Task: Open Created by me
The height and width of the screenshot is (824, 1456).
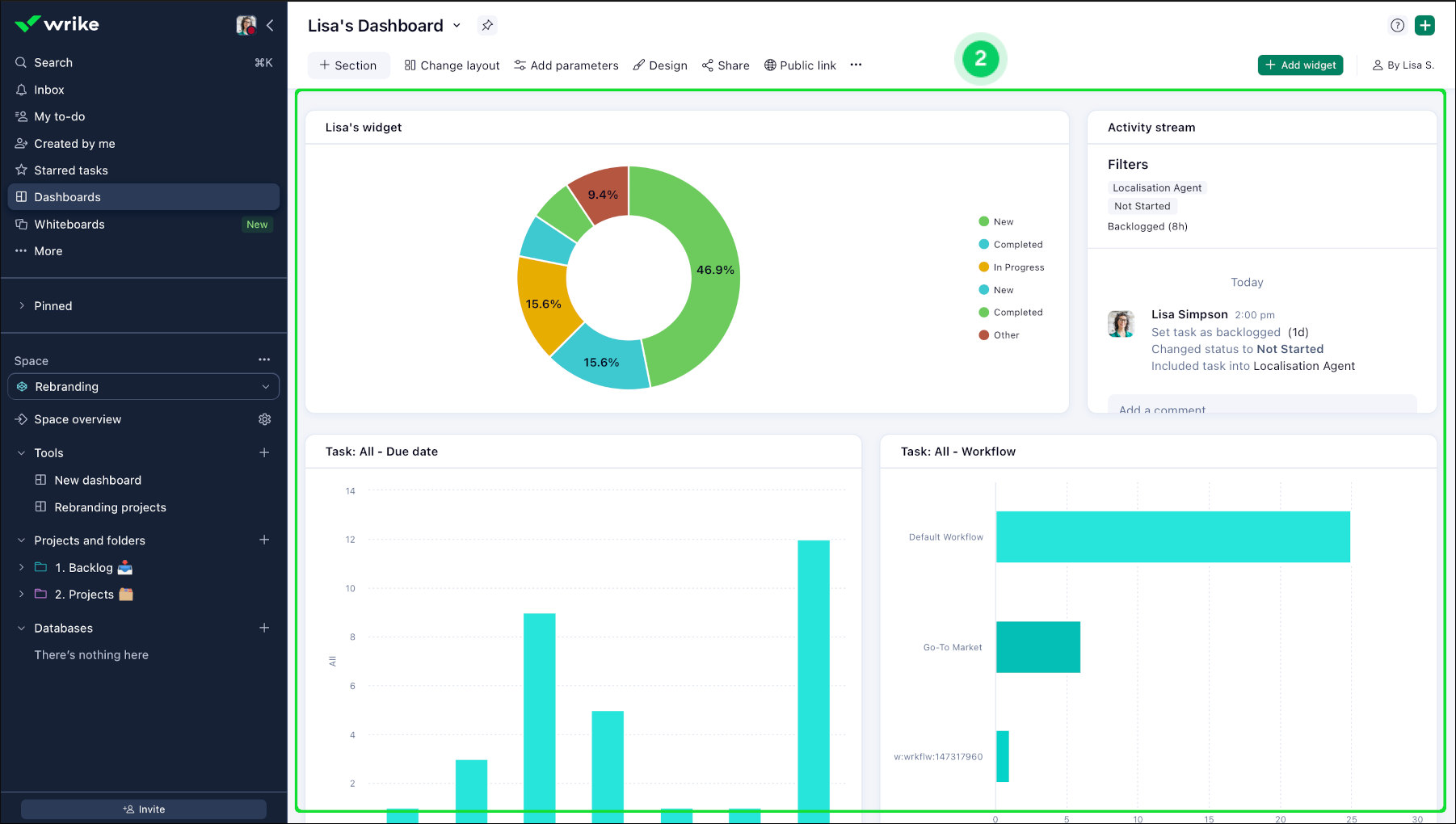Action: coord(144,144)
